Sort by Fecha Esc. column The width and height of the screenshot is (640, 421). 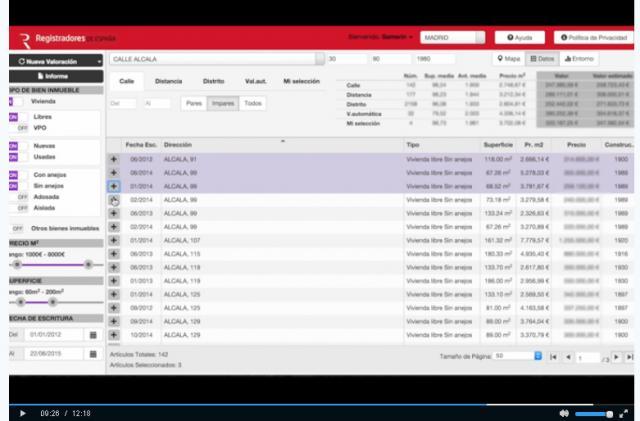click(x=141, y=145)
